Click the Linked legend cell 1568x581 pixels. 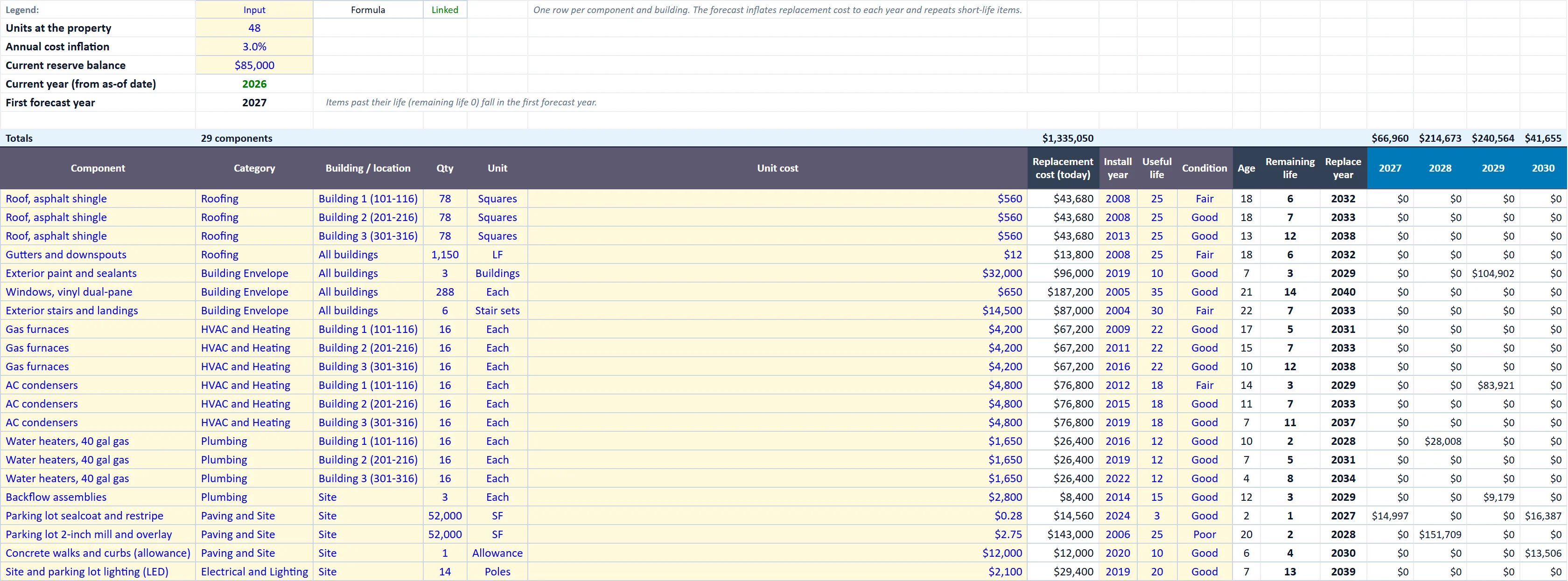pos(445,10)
